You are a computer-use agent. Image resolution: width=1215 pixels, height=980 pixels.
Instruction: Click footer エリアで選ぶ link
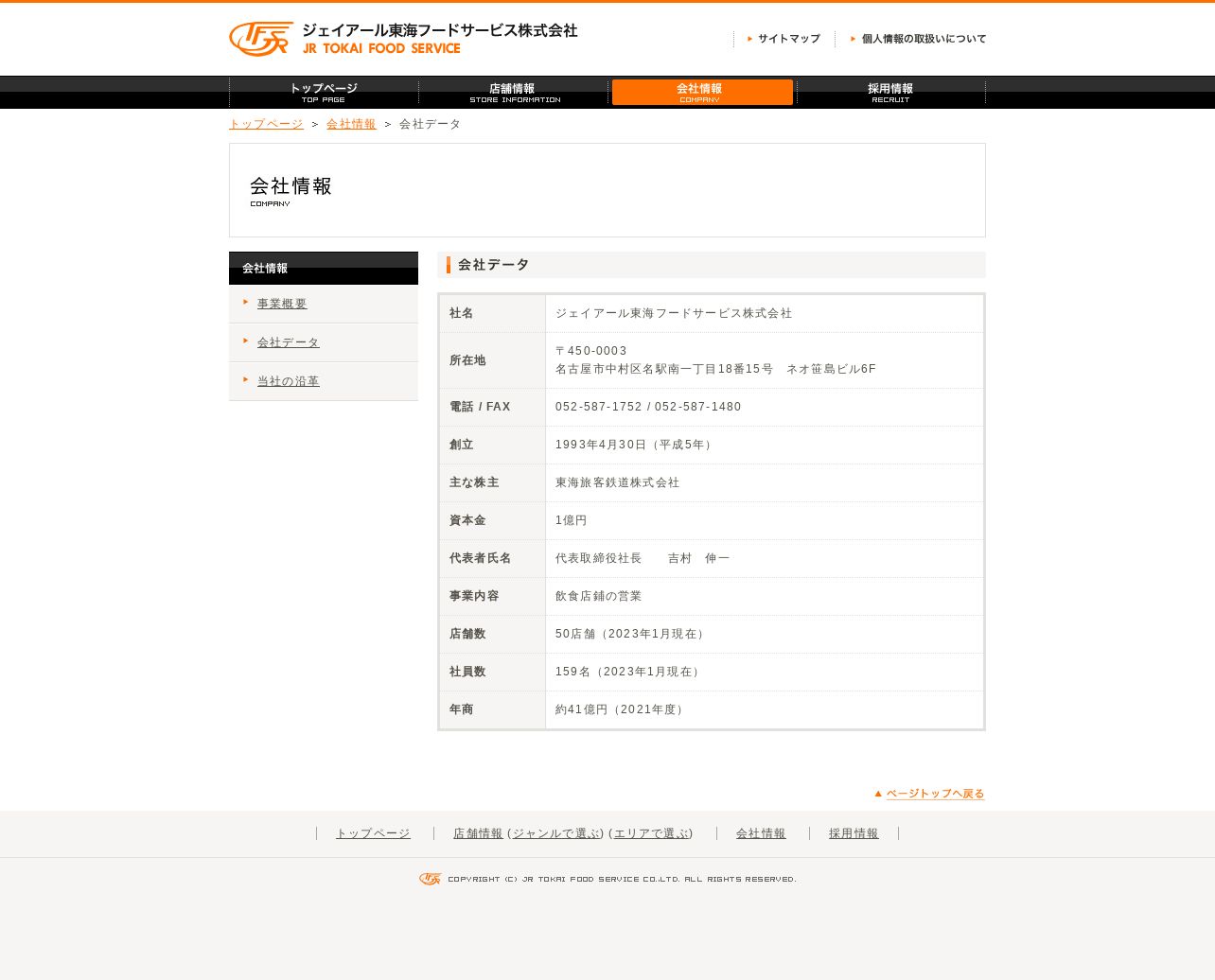pyautogui.click(x=651, y=833)
